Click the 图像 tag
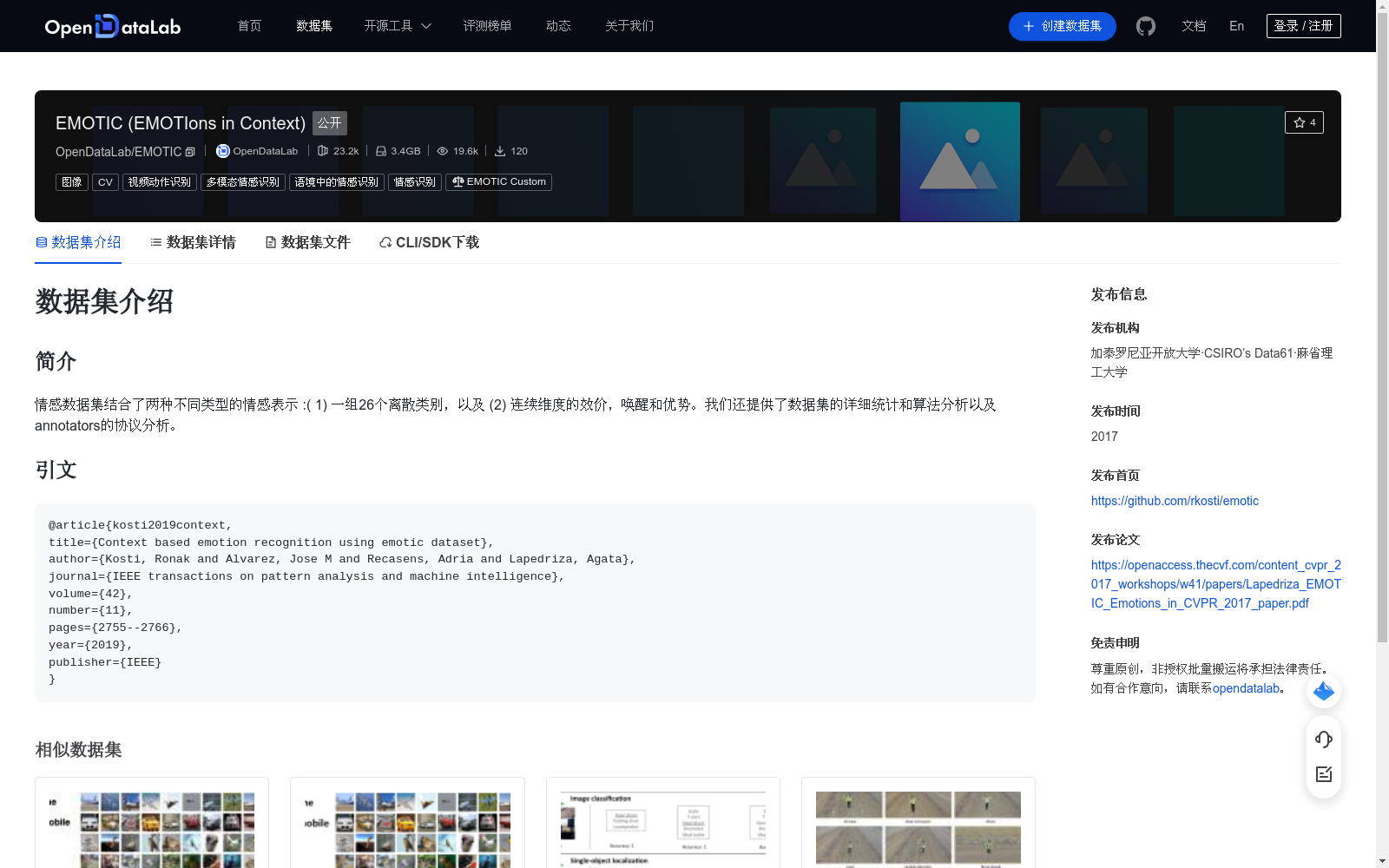 point(72,182)
